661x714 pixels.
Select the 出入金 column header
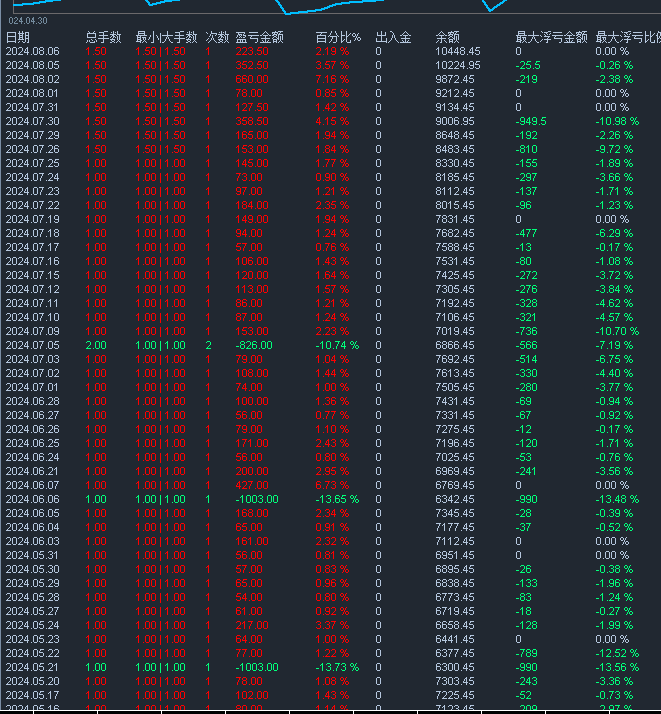coord(393,37)
